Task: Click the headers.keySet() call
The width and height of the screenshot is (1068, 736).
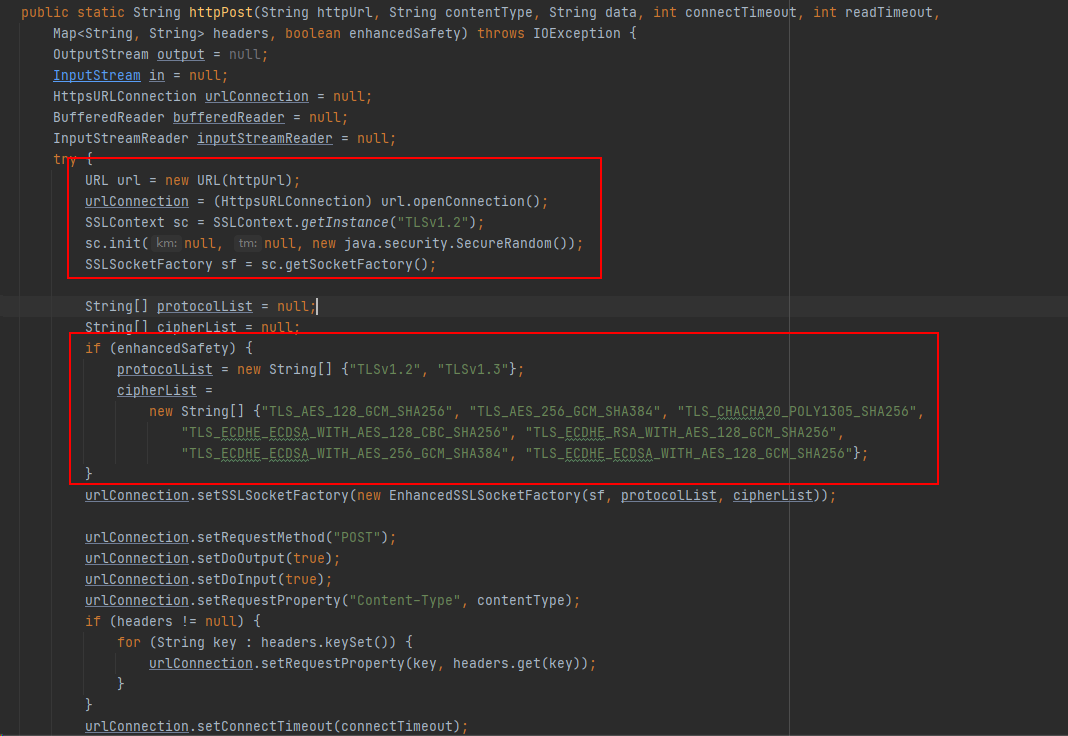Action: coord(328,643)
